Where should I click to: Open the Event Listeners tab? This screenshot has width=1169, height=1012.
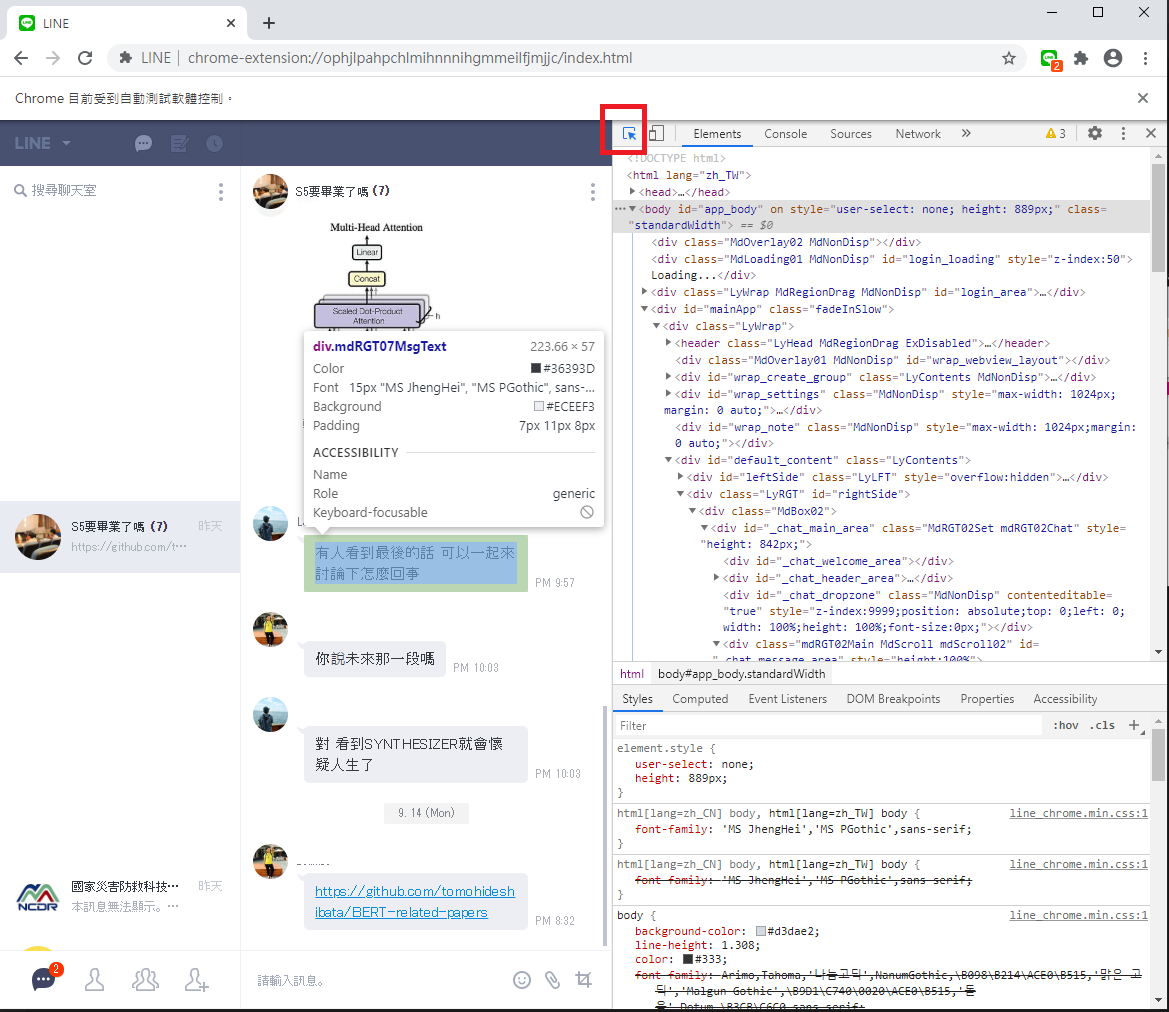point(787,699)
